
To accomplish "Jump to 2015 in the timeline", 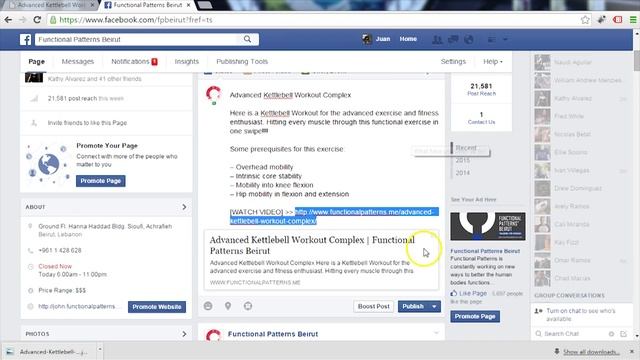I will [462, 160].
